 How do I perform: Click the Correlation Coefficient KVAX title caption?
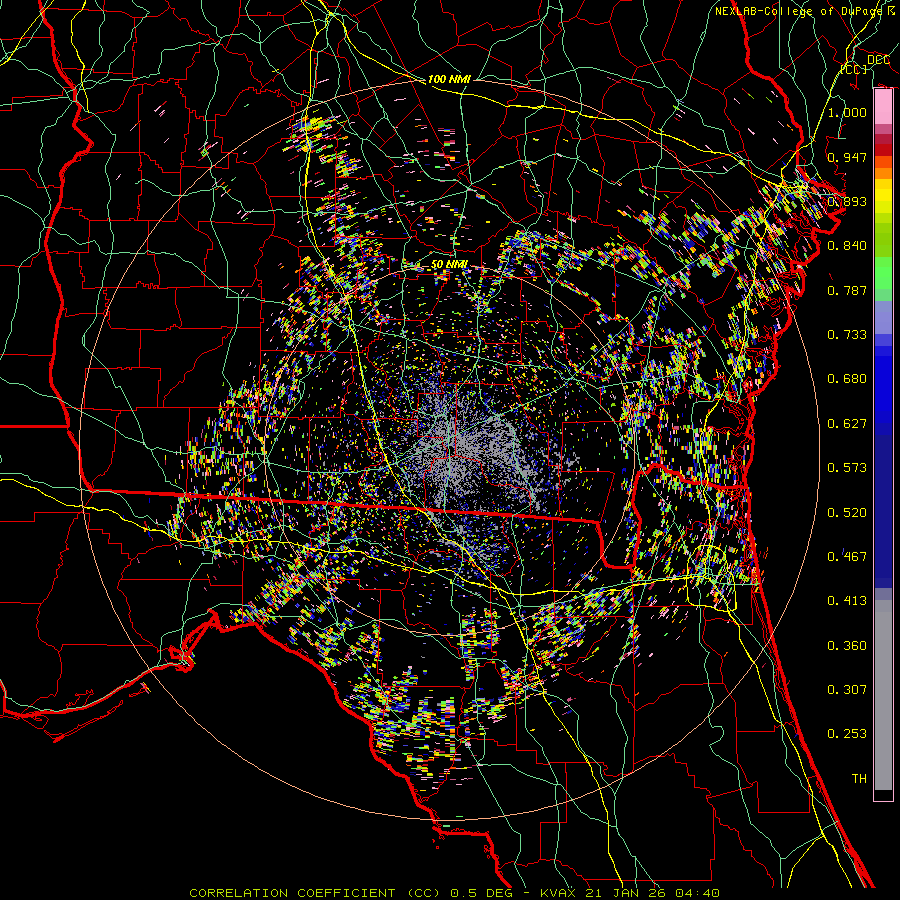pyautogui.click(x=455, y=893)
